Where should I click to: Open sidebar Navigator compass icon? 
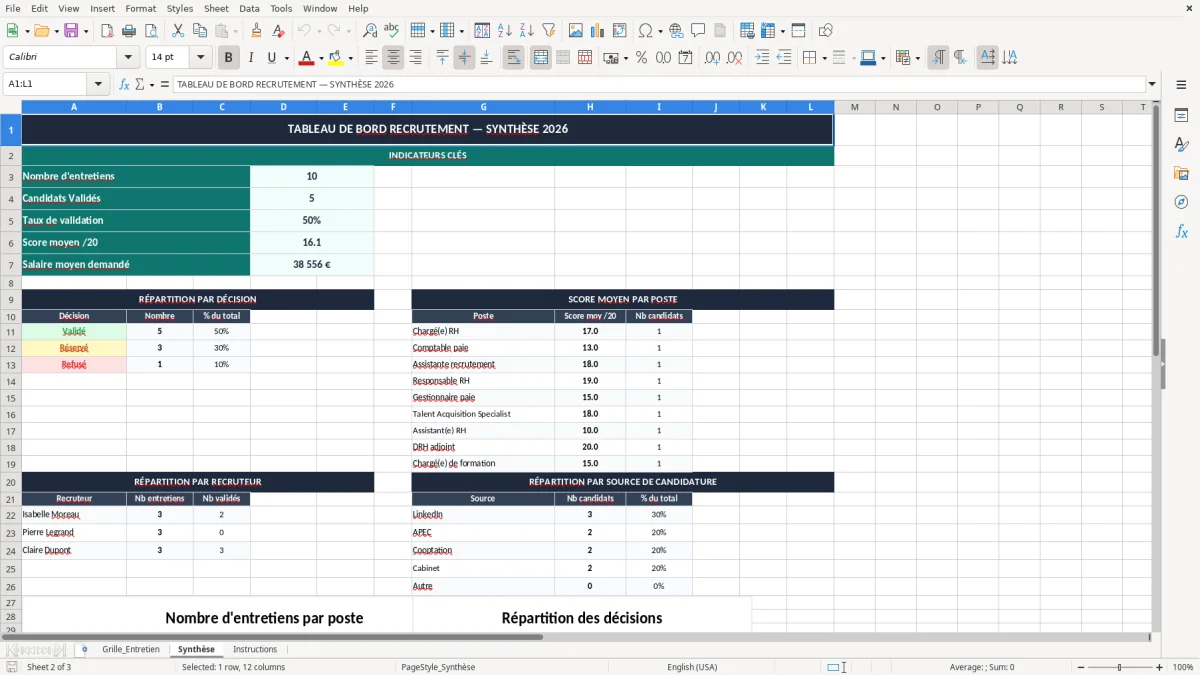(1181, 202)
